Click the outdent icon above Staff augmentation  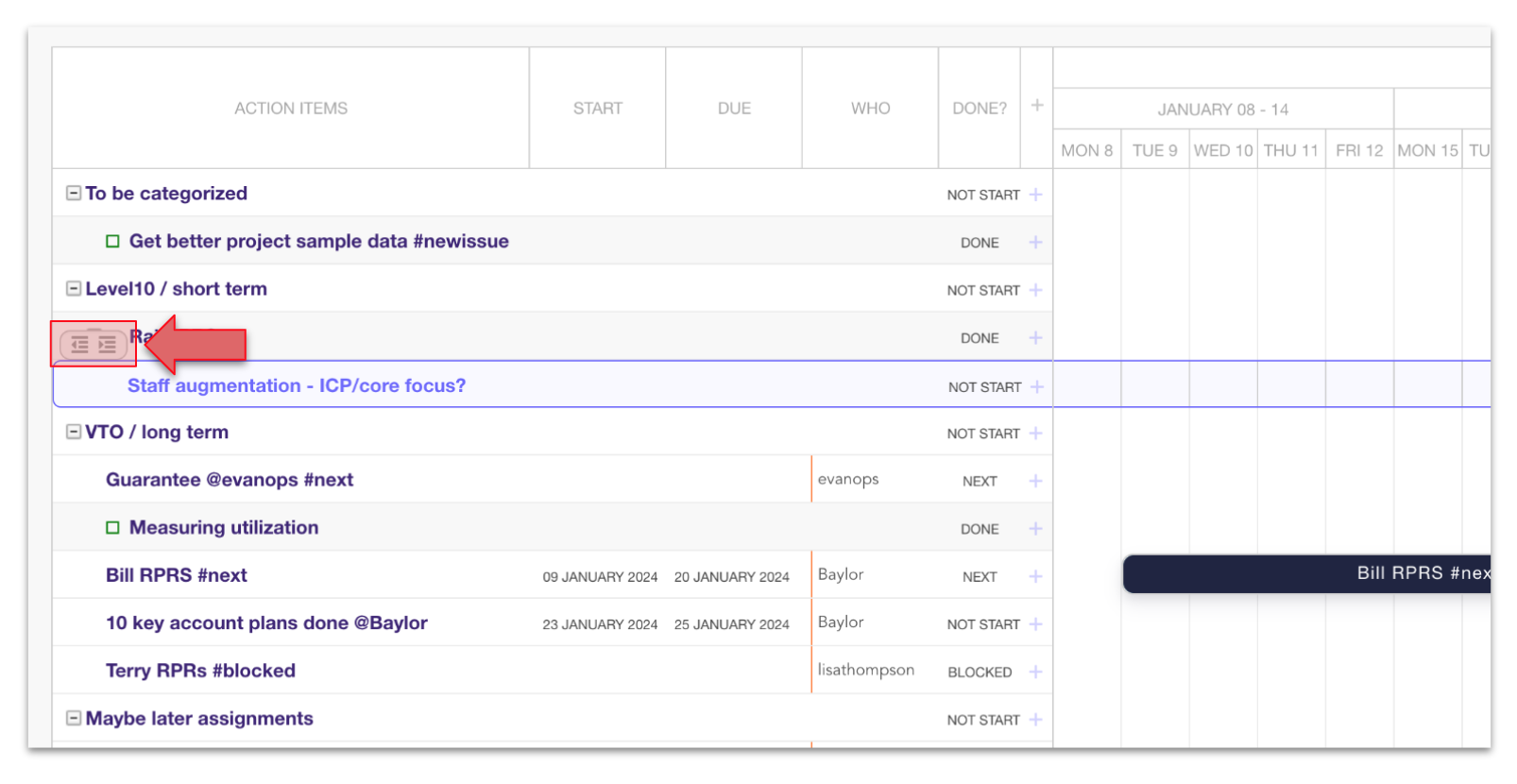(80, 345)
